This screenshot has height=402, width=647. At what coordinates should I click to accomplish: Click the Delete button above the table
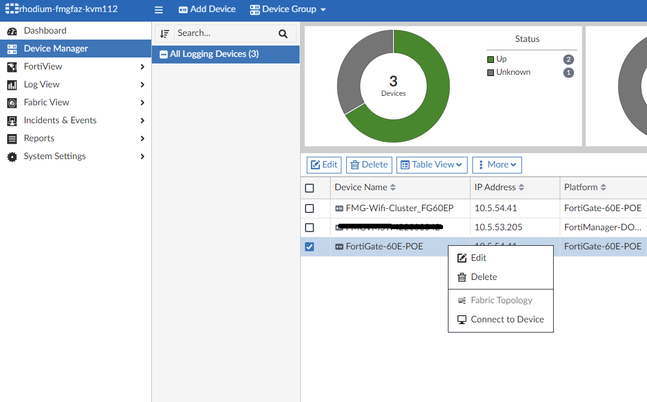(x=368, y=164)
